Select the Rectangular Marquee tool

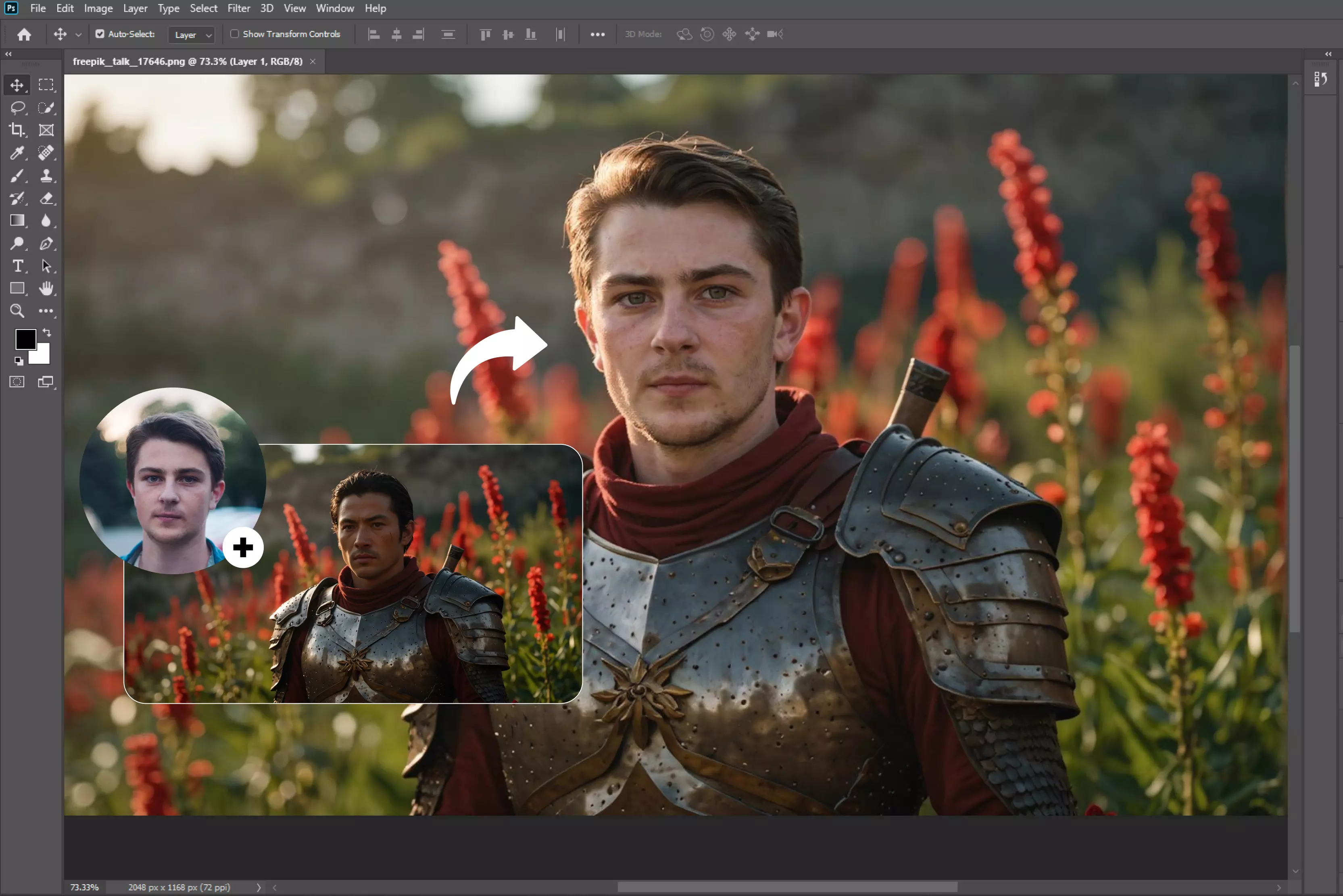(x=46, y=85)
